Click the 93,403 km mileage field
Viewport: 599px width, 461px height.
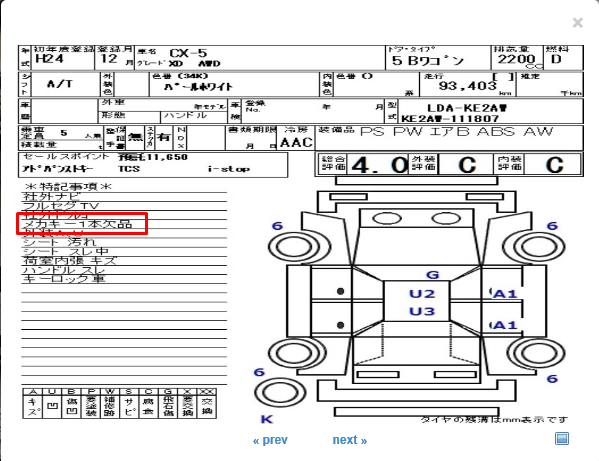[x=468, y=84]
